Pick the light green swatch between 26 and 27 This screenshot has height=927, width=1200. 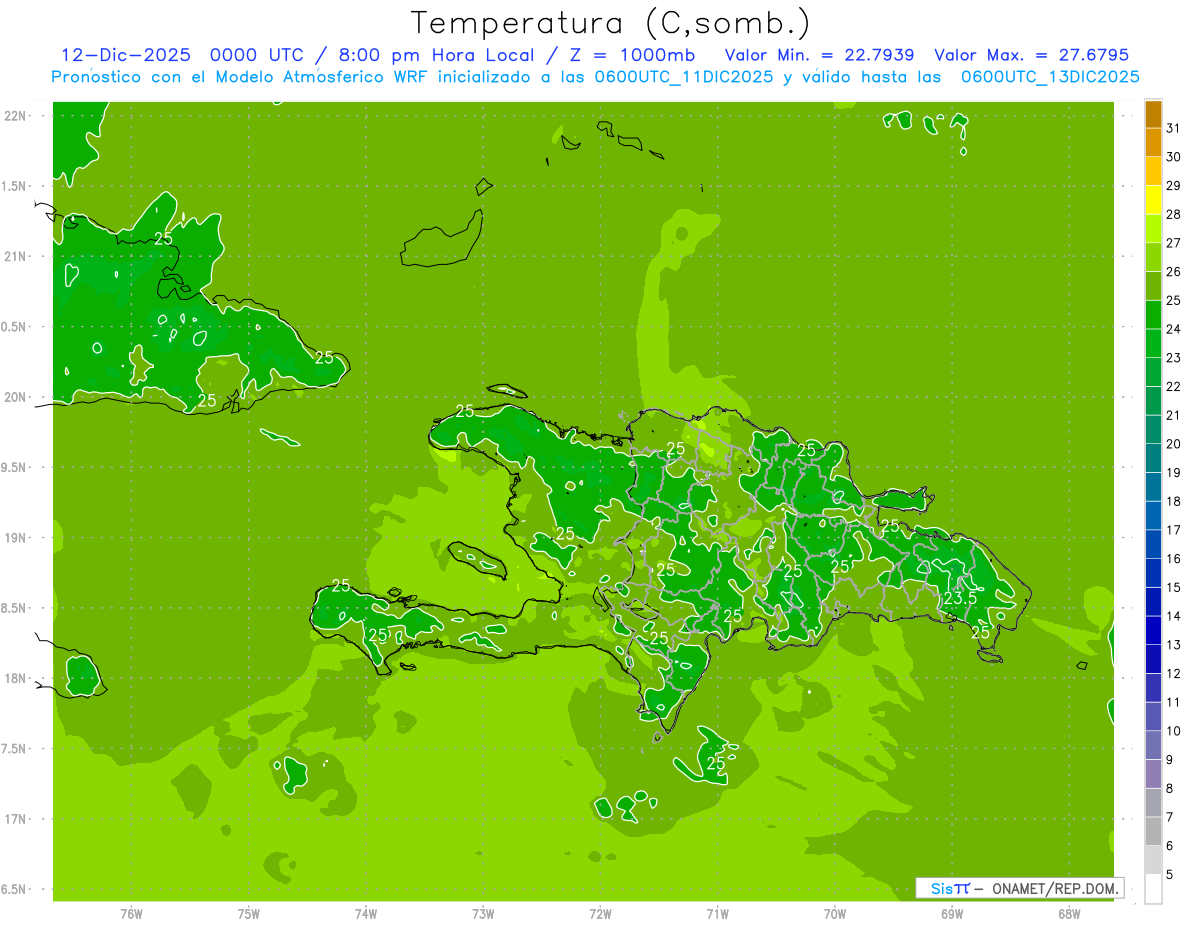pos(1153,257)
